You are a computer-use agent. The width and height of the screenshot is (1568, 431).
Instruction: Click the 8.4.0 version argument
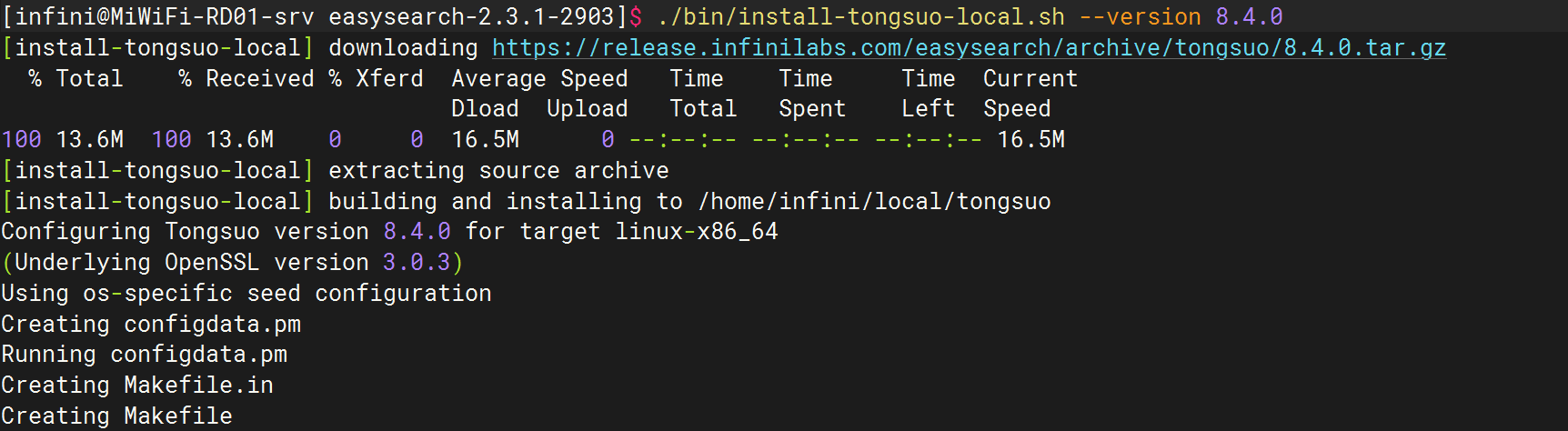coord(1249,16)
